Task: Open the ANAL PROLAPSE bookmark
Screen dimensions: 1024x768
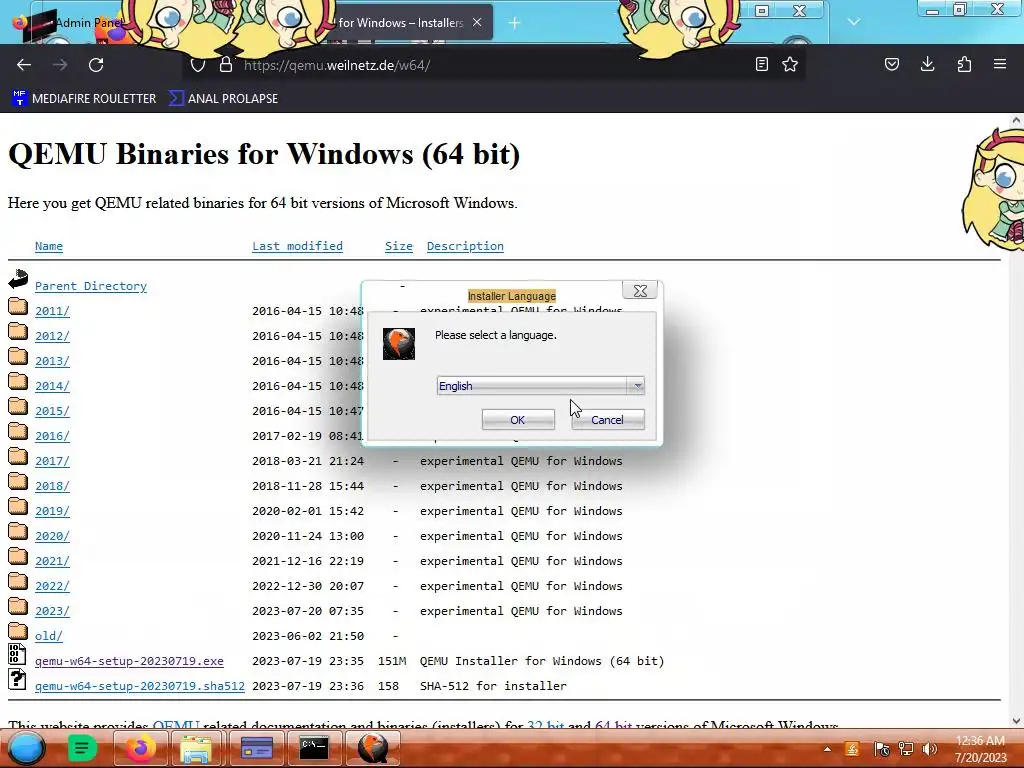Action: [x=223, y=99]
